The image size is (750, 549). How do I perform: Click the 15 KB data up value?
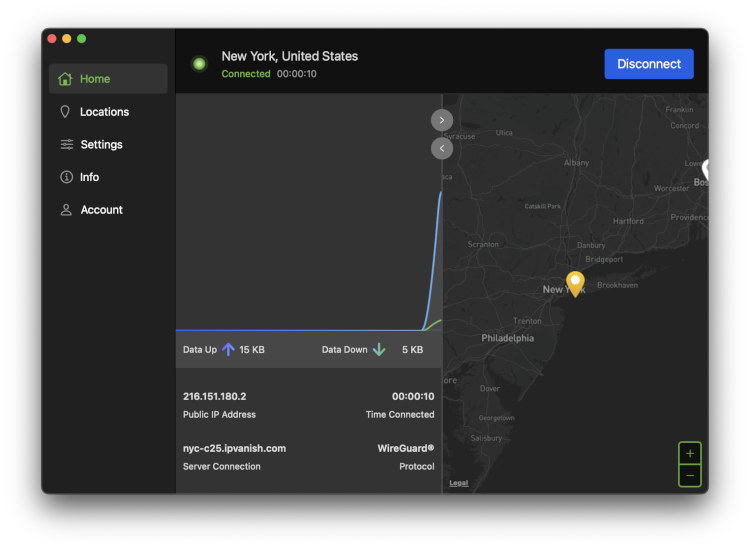tap(252, 350)
